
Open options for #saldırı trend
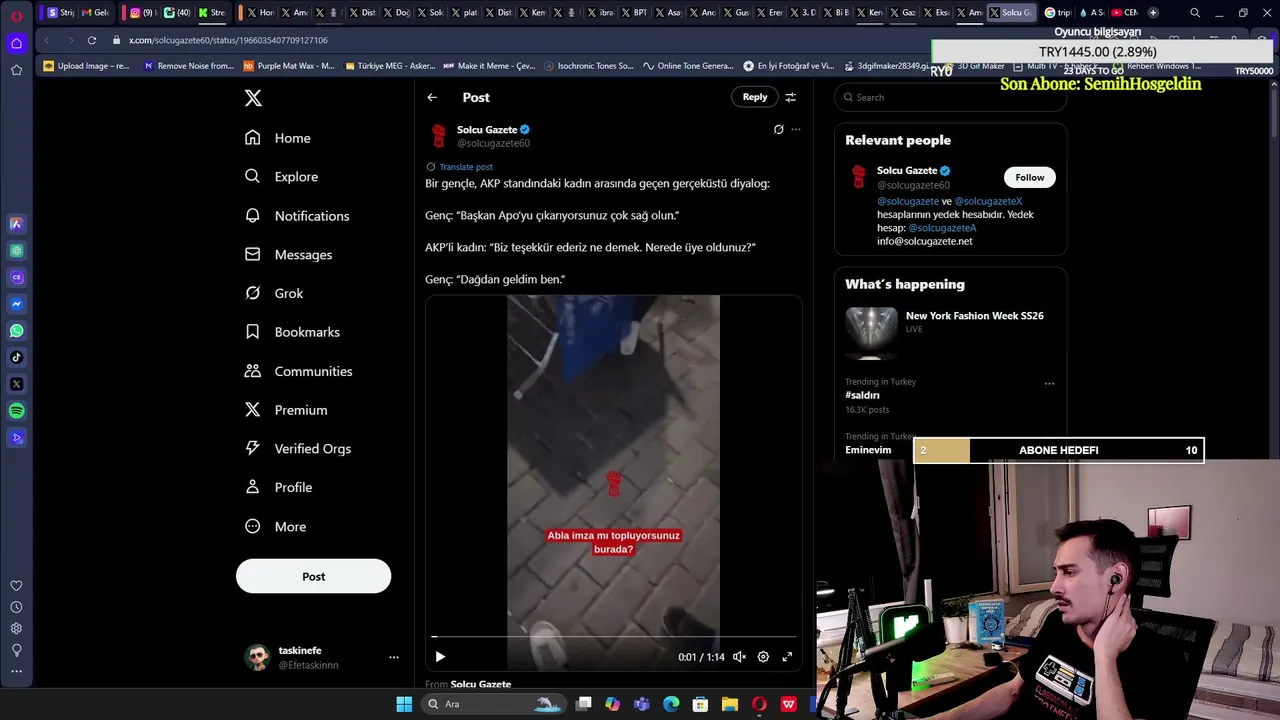[x=1049, y=383]
